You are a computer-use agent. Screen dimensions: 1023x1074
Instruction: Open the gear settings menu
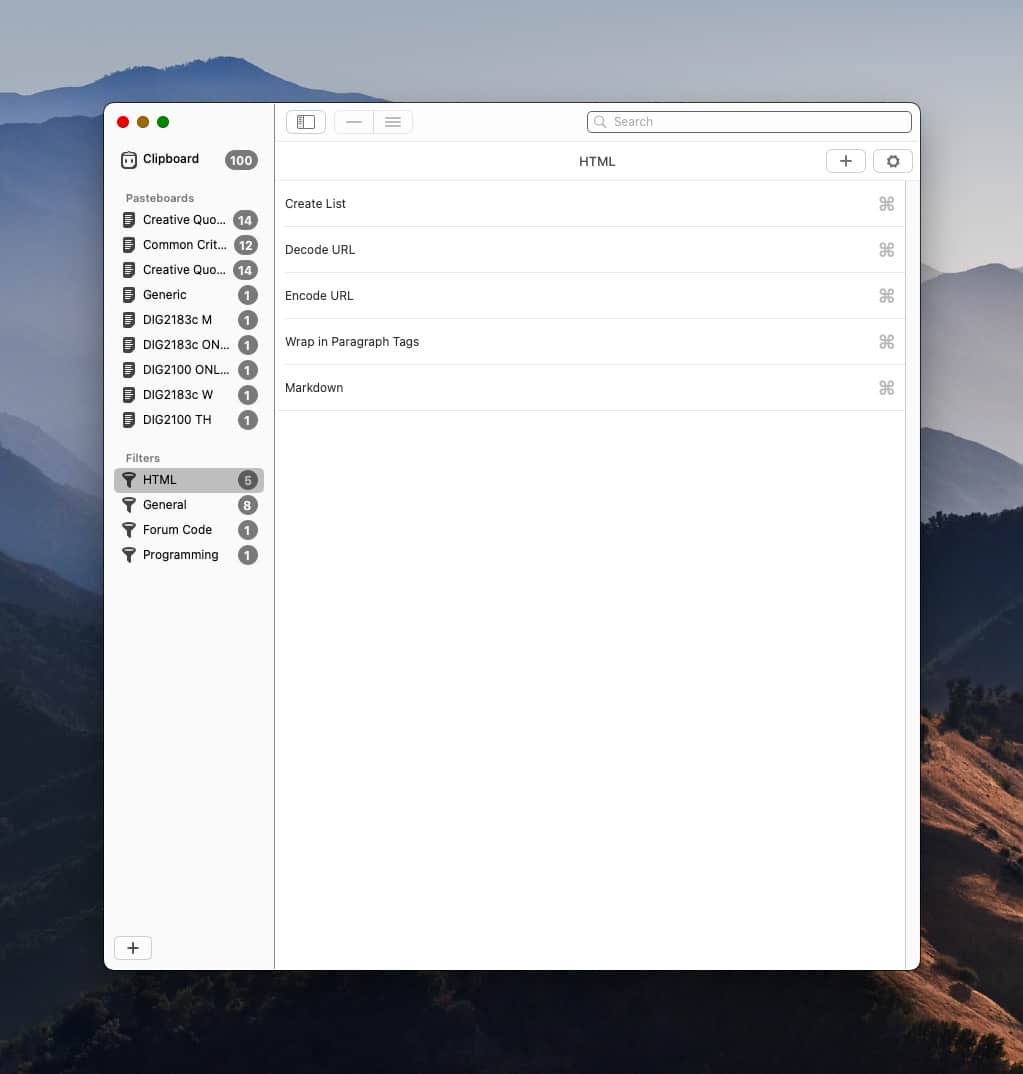pos(893,161)
